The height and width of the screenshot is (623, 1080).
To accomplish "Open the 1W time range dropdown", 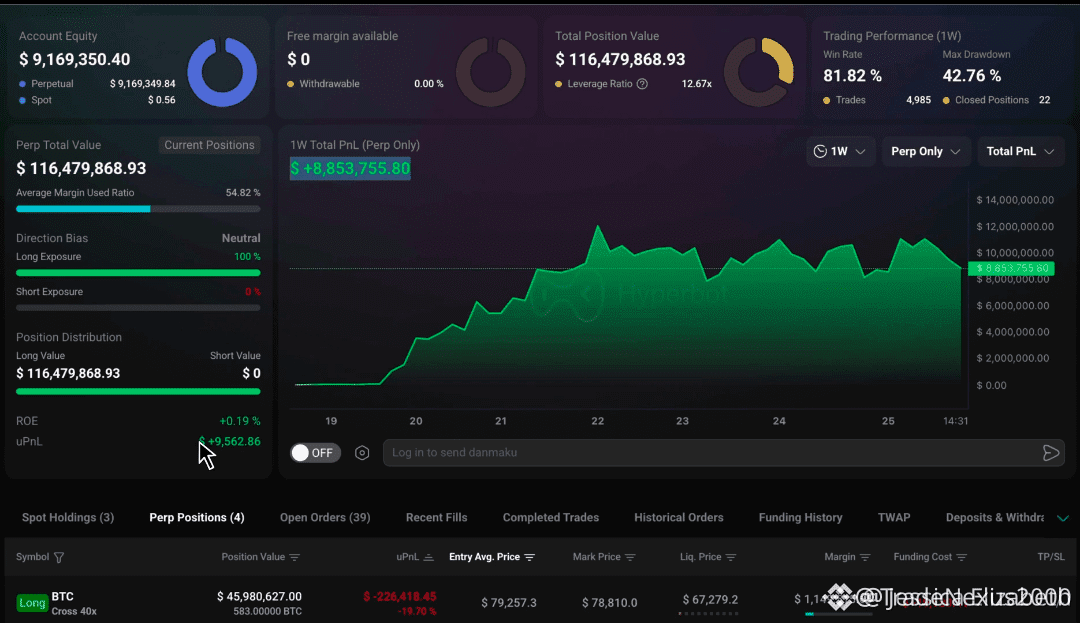I will pyautogui.click(x=840, y=151).
